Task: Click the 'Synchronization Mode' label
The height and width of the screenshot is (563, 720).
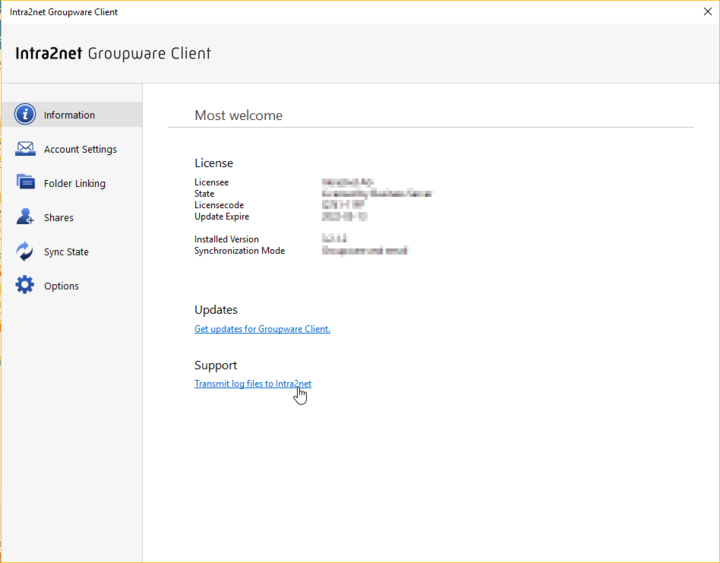Action: point(240,251)
